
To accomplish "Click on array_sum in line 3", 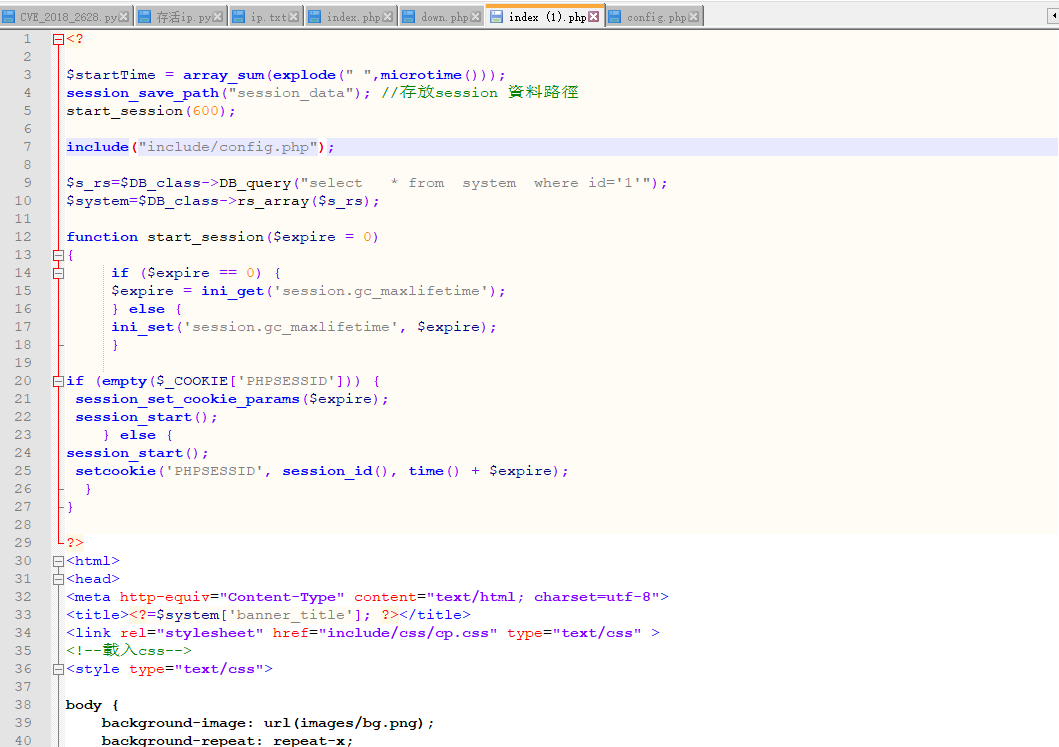I will point(224,75).
